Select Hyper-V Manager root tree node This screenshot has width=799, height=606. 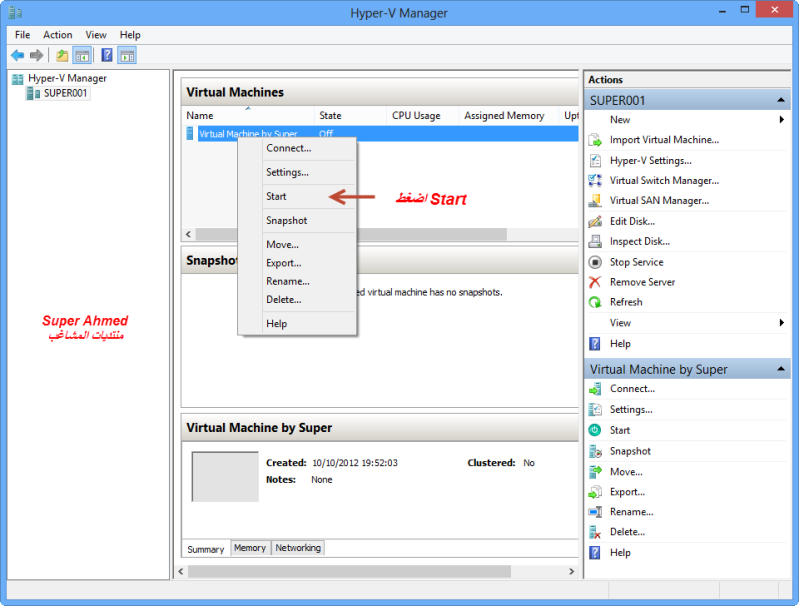tap(67, 78)
